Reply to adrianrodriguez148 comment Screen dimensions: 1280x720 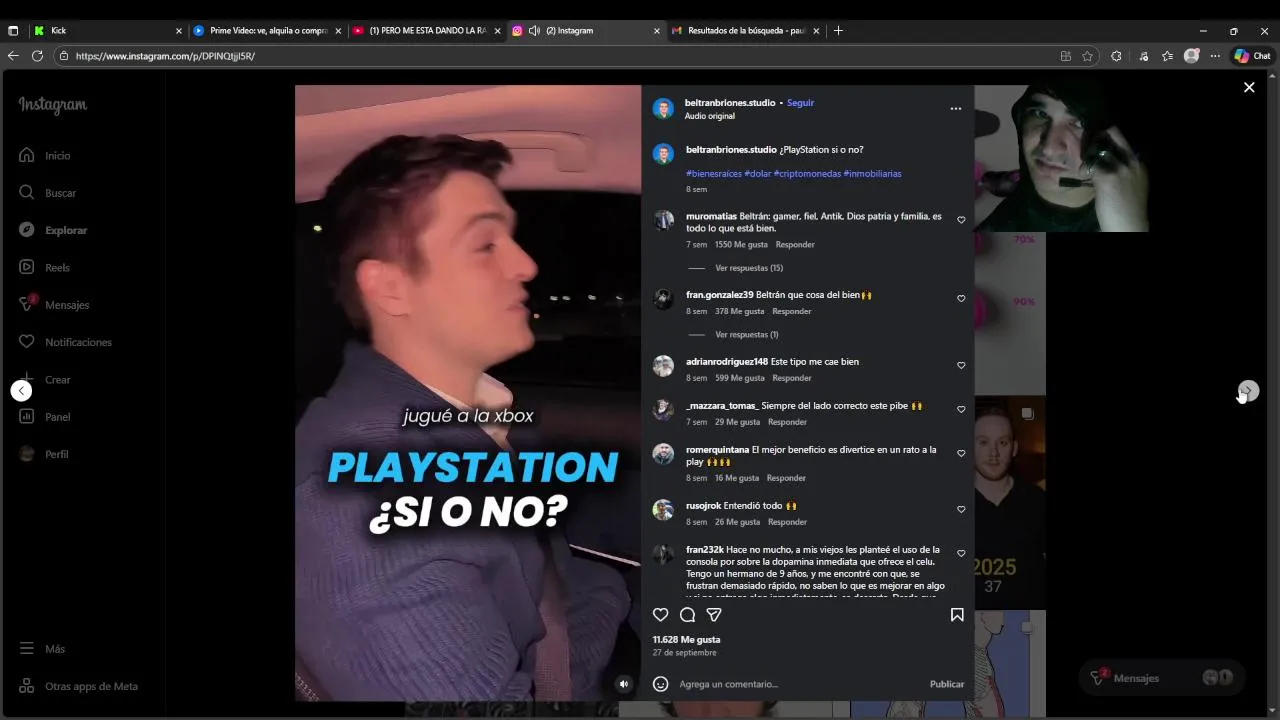click(792, 378)
